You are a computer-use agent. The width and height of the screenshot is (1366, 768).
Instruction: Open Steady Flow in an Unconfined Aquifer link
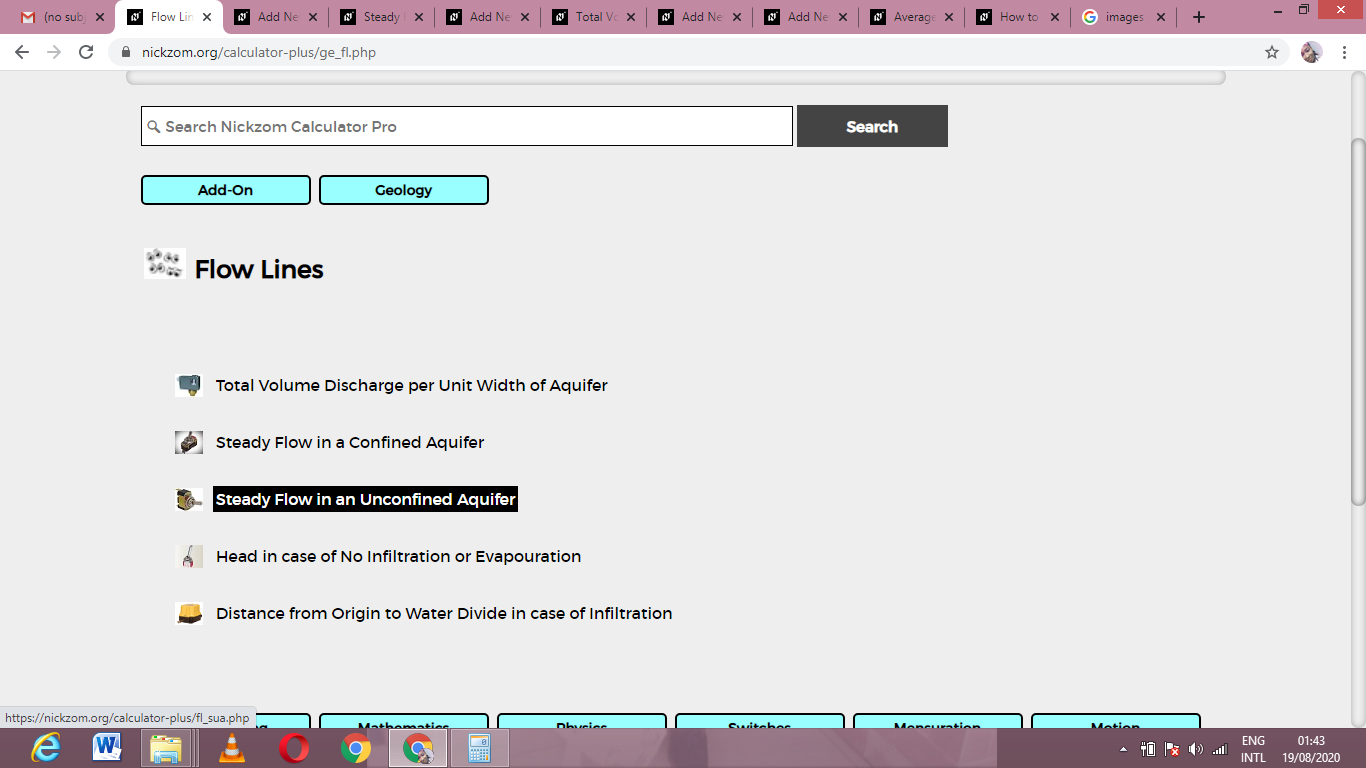click(365, 499)
